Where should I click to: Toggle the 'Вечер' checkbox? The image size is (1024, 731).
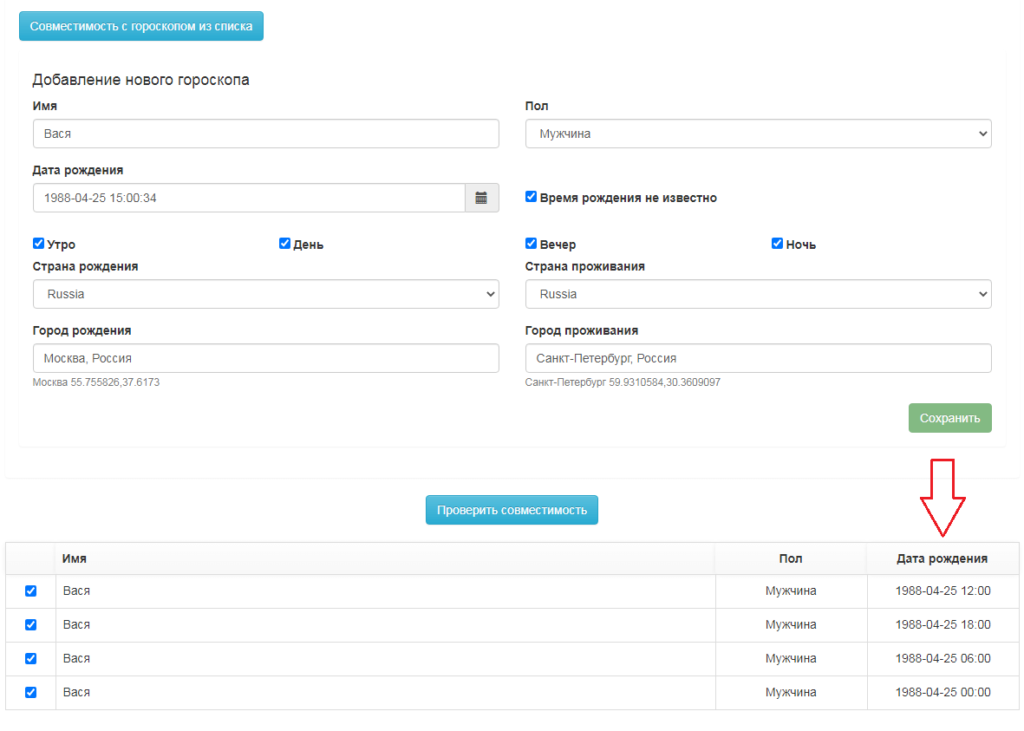click(531, 243)
